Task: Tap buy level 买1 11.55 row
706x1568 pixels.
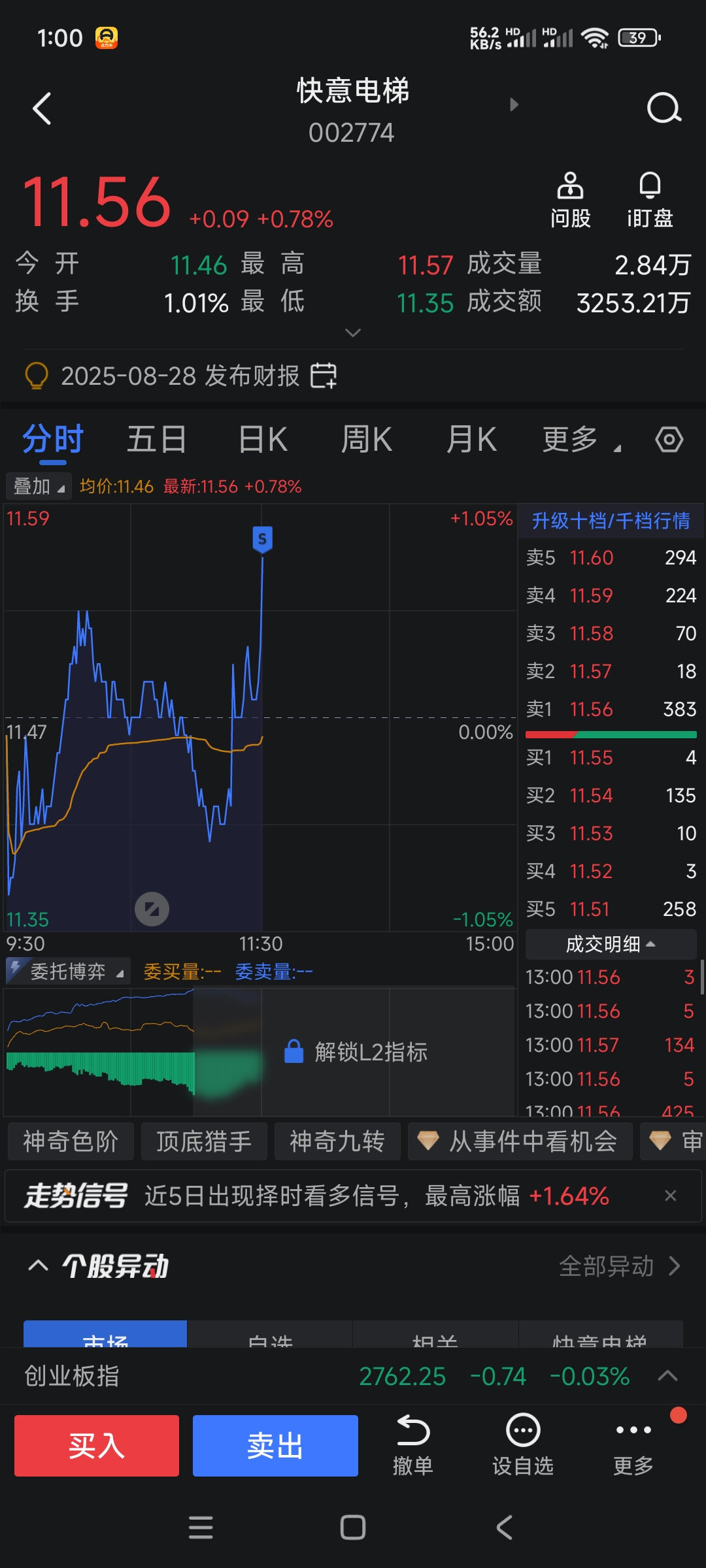Action: point(611,757)
